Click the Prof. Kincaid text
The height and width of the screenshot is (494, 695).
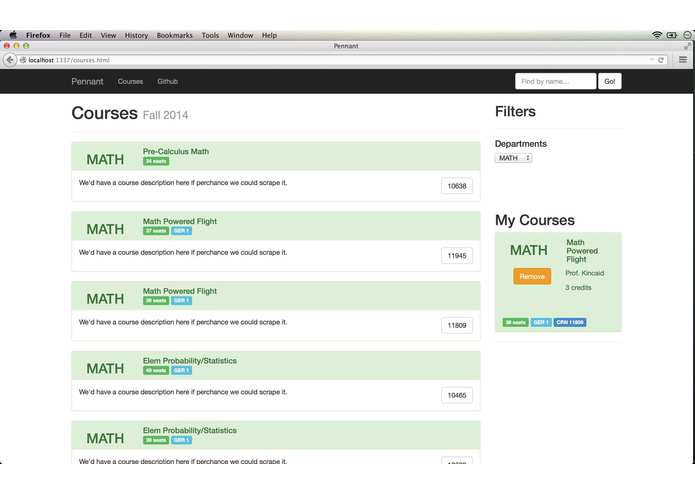click(x=585, y=273)
